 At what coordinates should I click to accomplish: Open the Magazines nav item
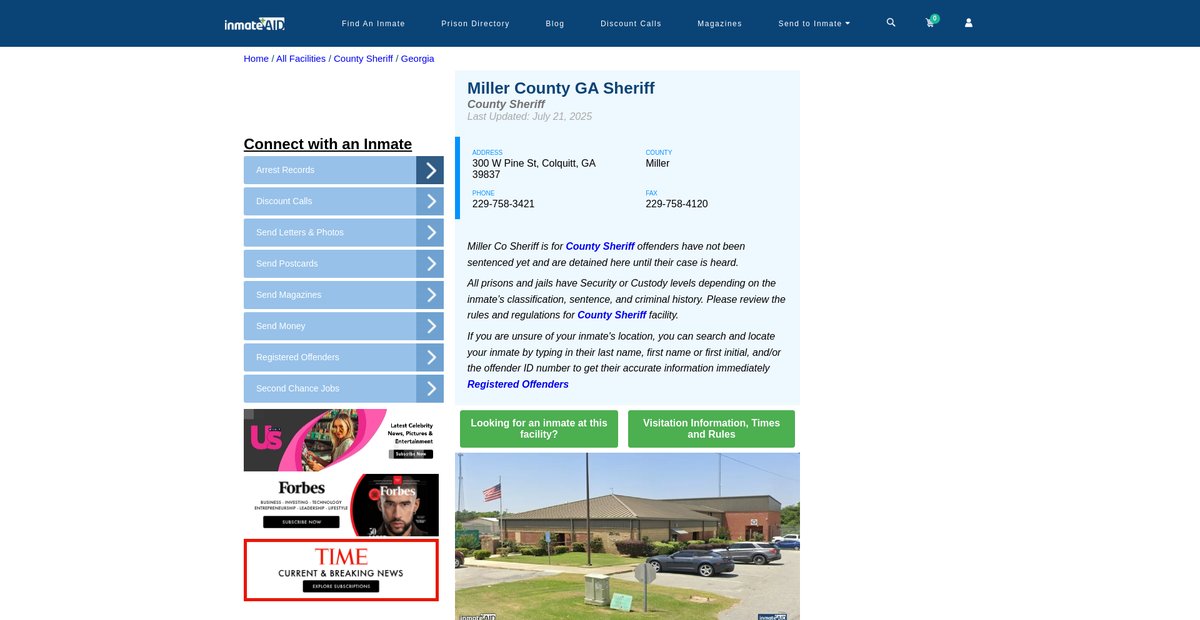pos(720,23)
